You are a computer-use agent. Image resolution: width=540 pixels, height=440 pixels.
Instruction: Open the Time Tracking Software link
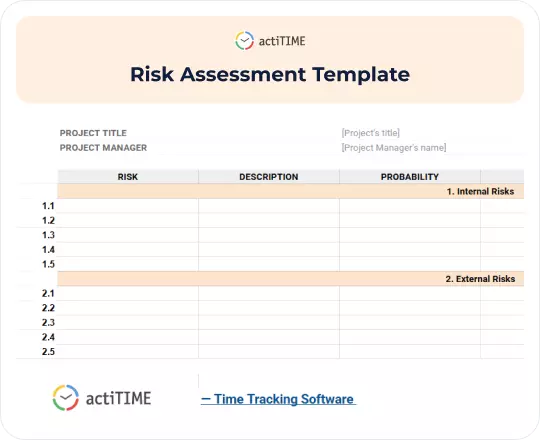pos(278,399)
